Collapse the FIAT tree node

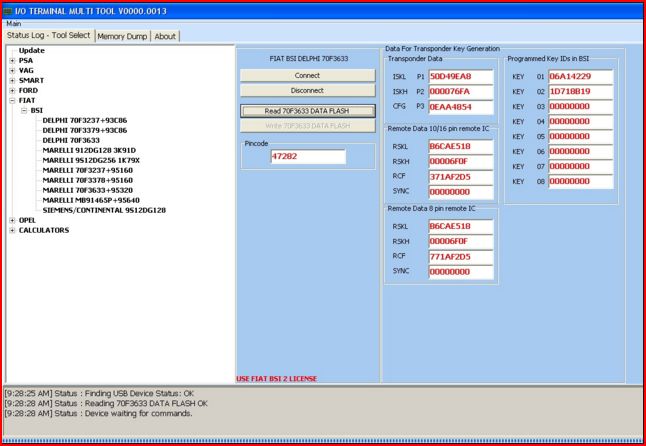point(12,101)
